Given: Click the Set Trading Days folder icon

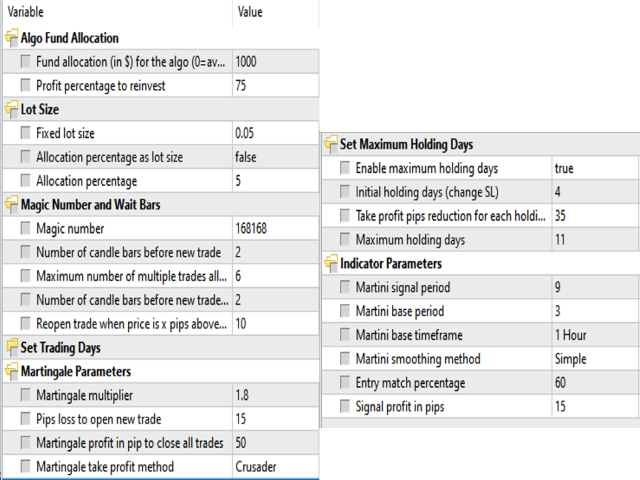Looking at the screenshot, I should [x=11, y=347].
